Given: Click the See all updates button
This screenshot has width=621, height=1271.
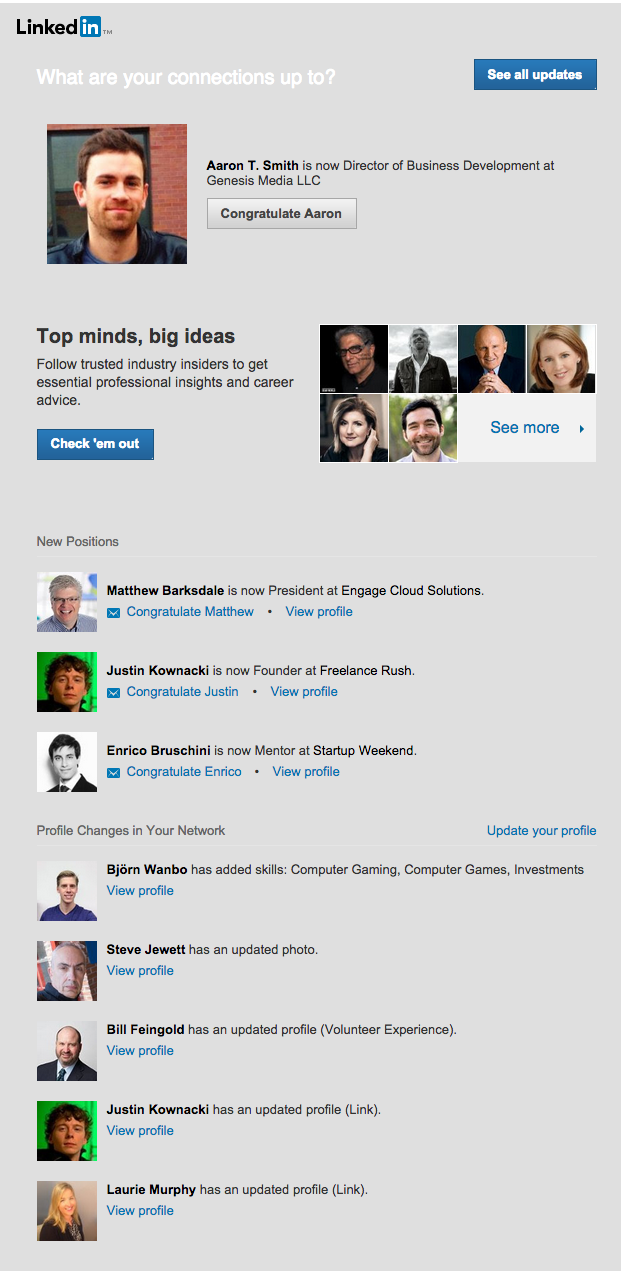Looking at the screenshot, I should tap(535, 75).
